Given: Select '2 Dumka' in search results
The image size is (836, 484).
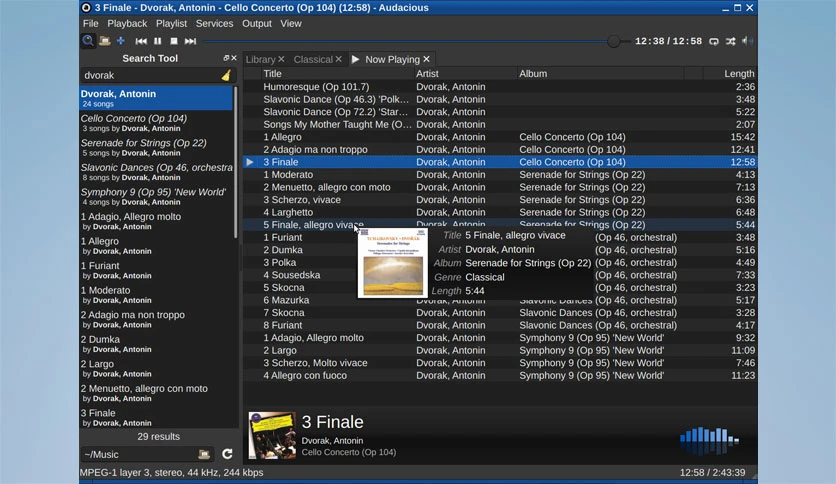Looking at the screenshot, I should (156, 343).
